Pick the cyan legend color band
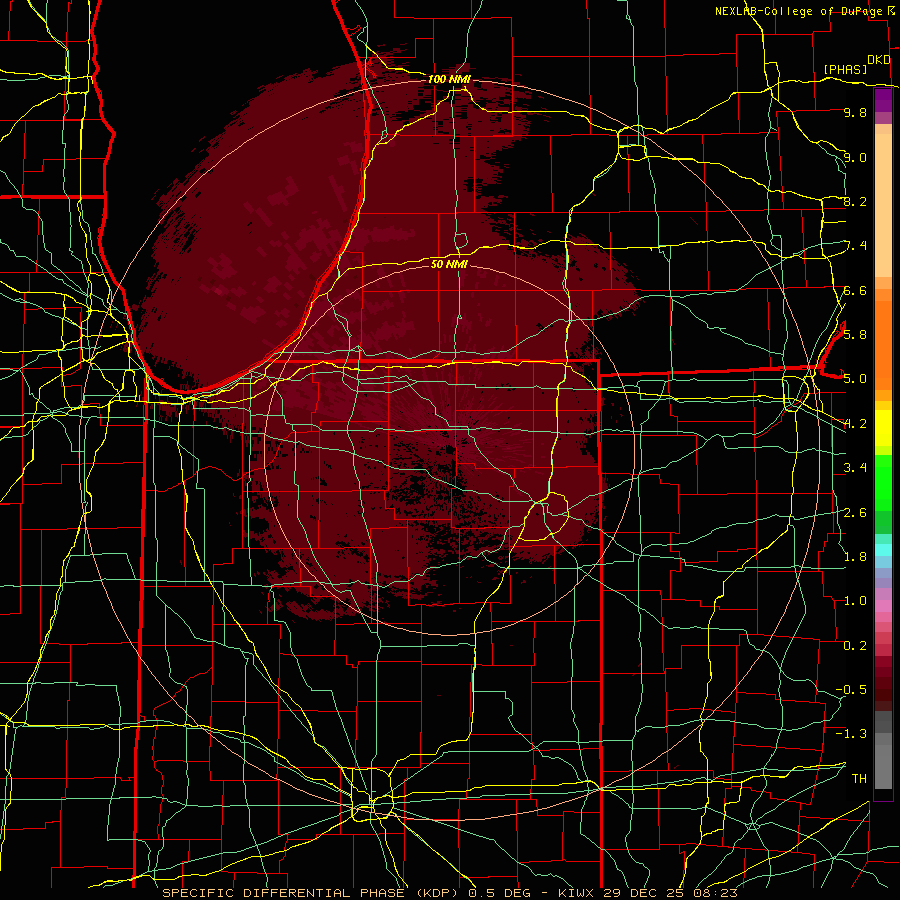 (883, 550)
